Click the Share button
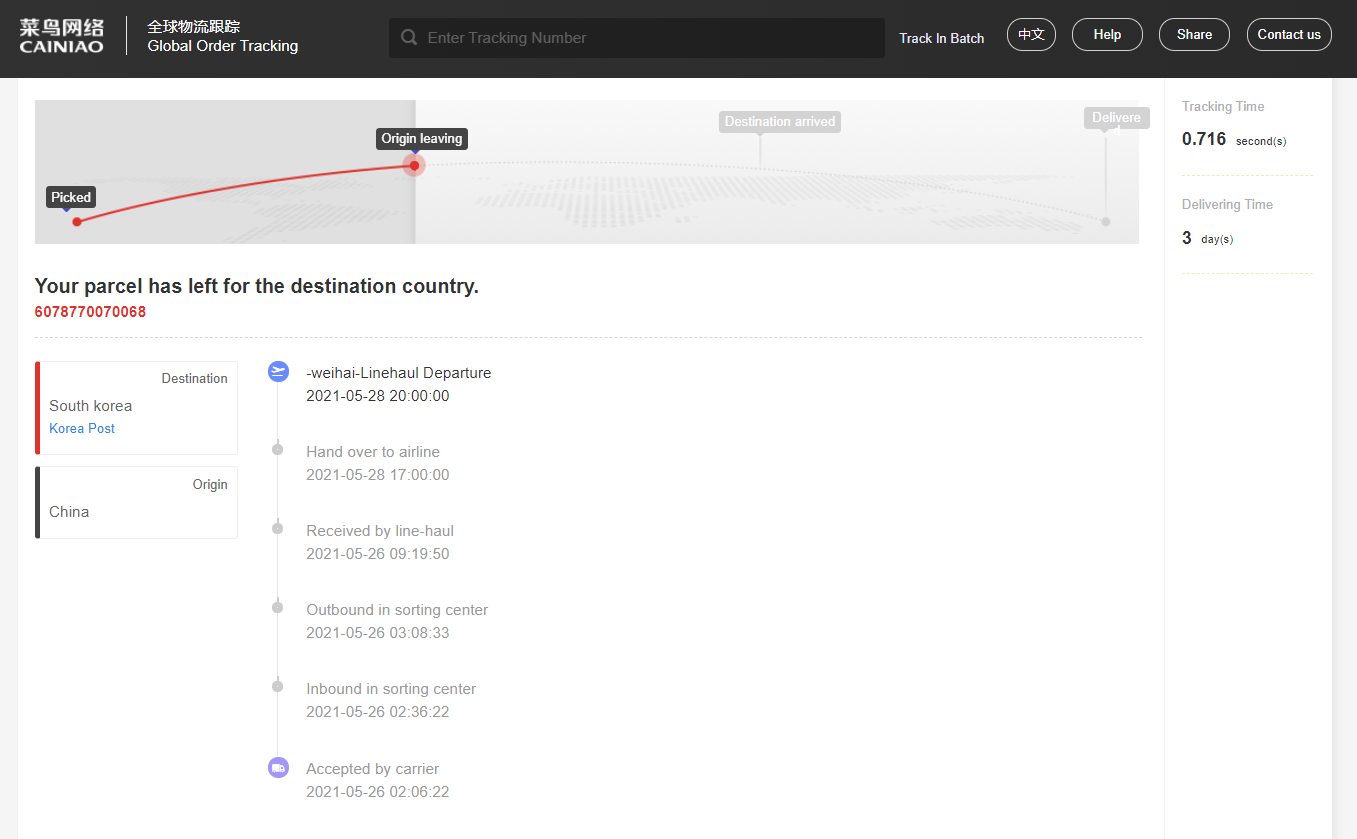 [x=1194, y=34]
